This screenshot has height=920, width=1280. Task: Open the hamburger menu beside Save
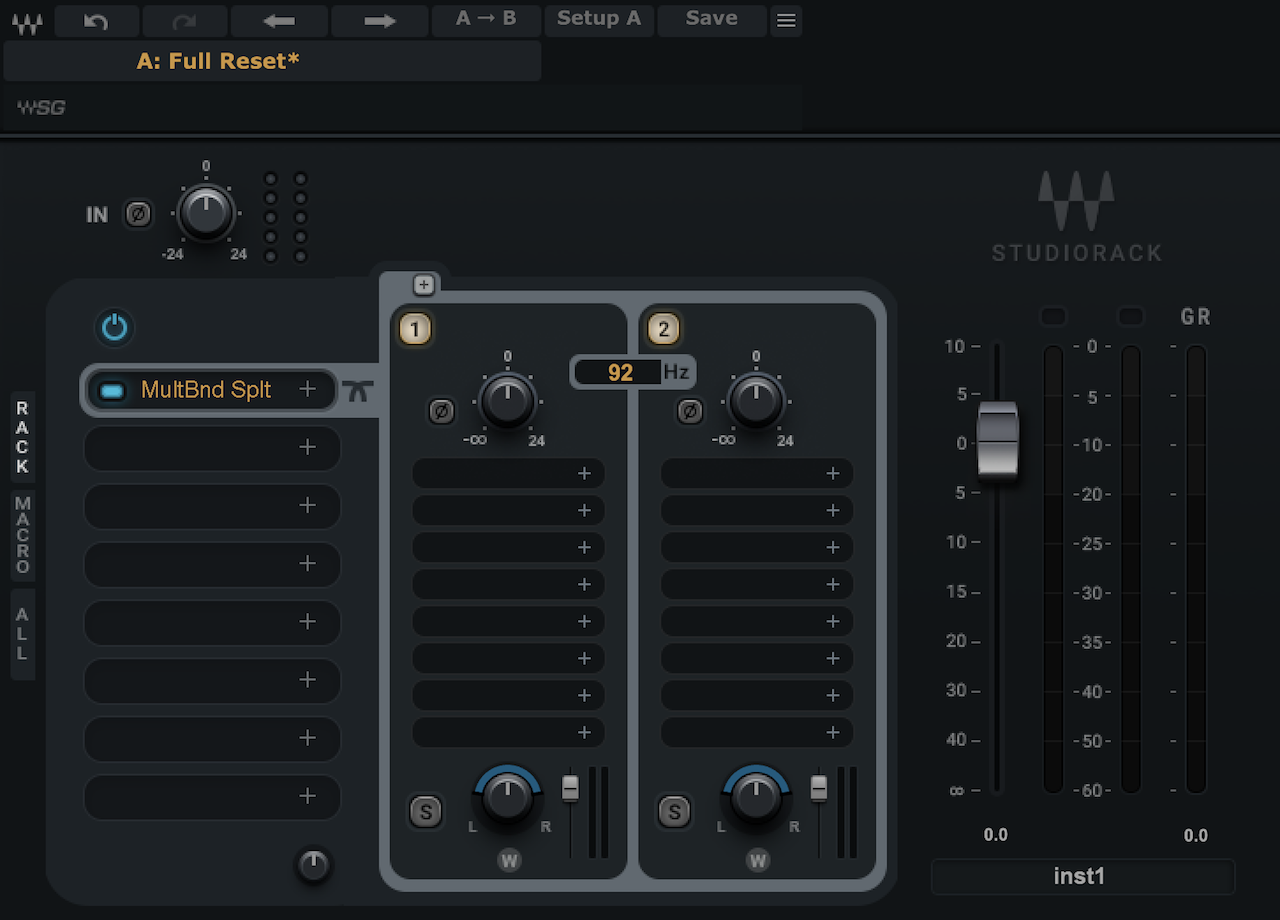786,20
